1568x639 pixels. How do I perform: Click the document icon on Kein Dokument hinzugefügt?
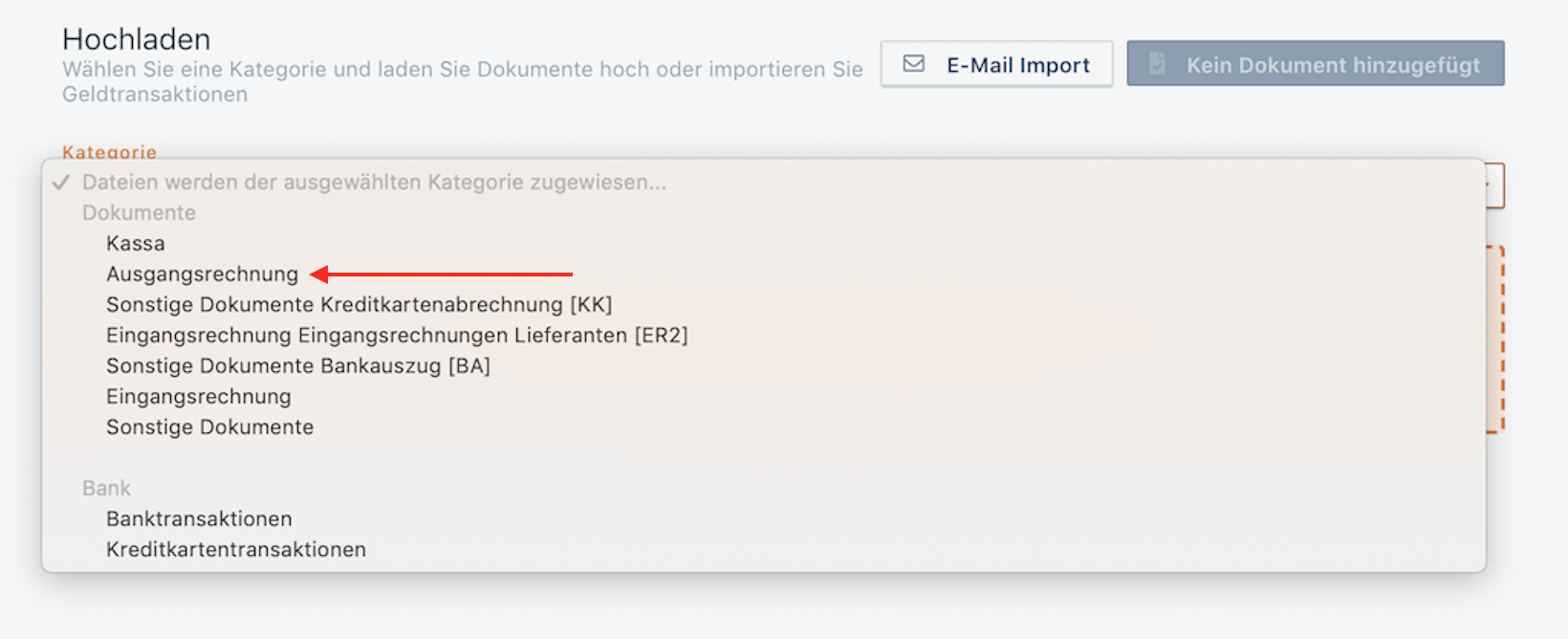click(x=1159, y=63)
